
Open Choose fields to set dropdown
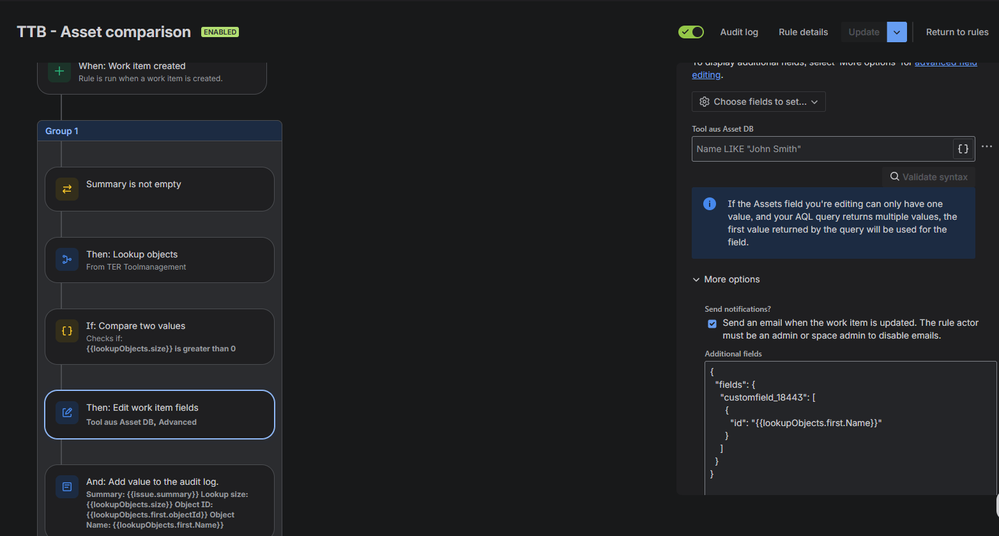[758, 102]
